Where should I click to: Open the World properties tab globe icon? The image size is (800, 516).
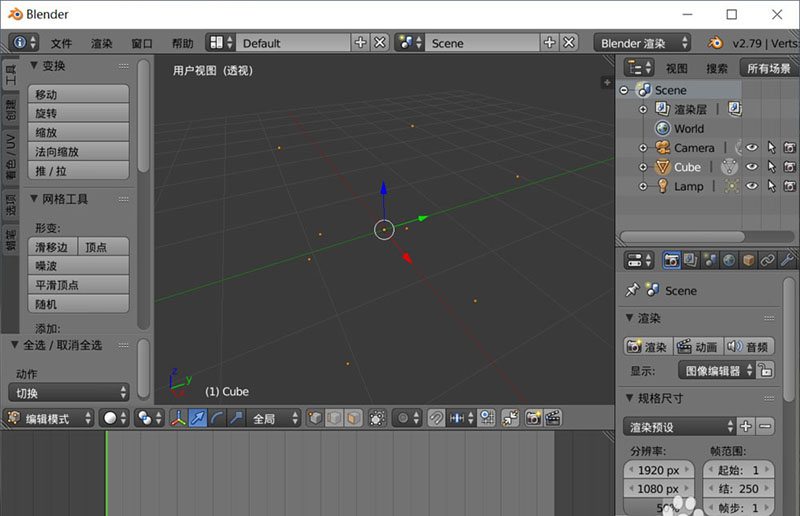click(x=729, y=260)
